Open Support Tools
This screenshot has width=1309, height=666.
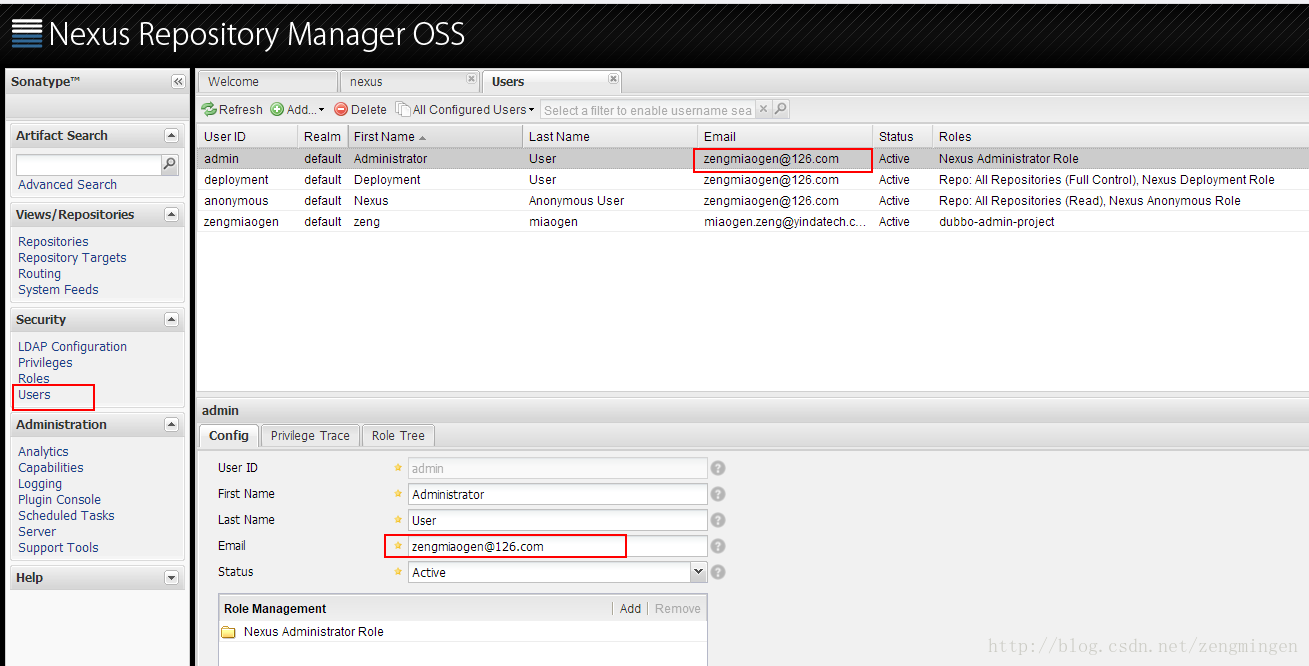click(x=58, y=548)
